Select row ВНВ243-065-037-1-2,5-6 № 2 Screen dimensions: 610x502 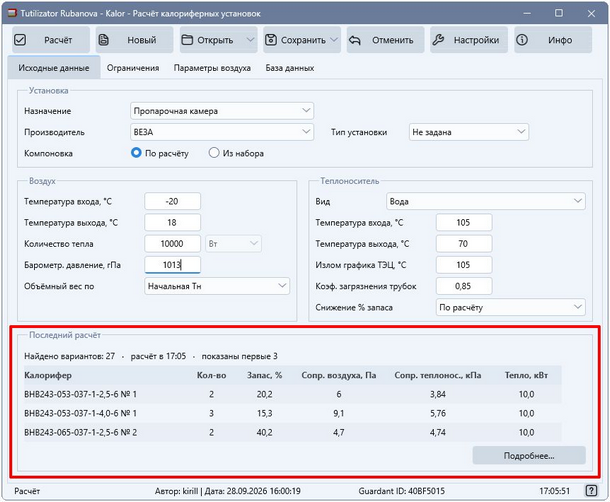tap(293, 432)
